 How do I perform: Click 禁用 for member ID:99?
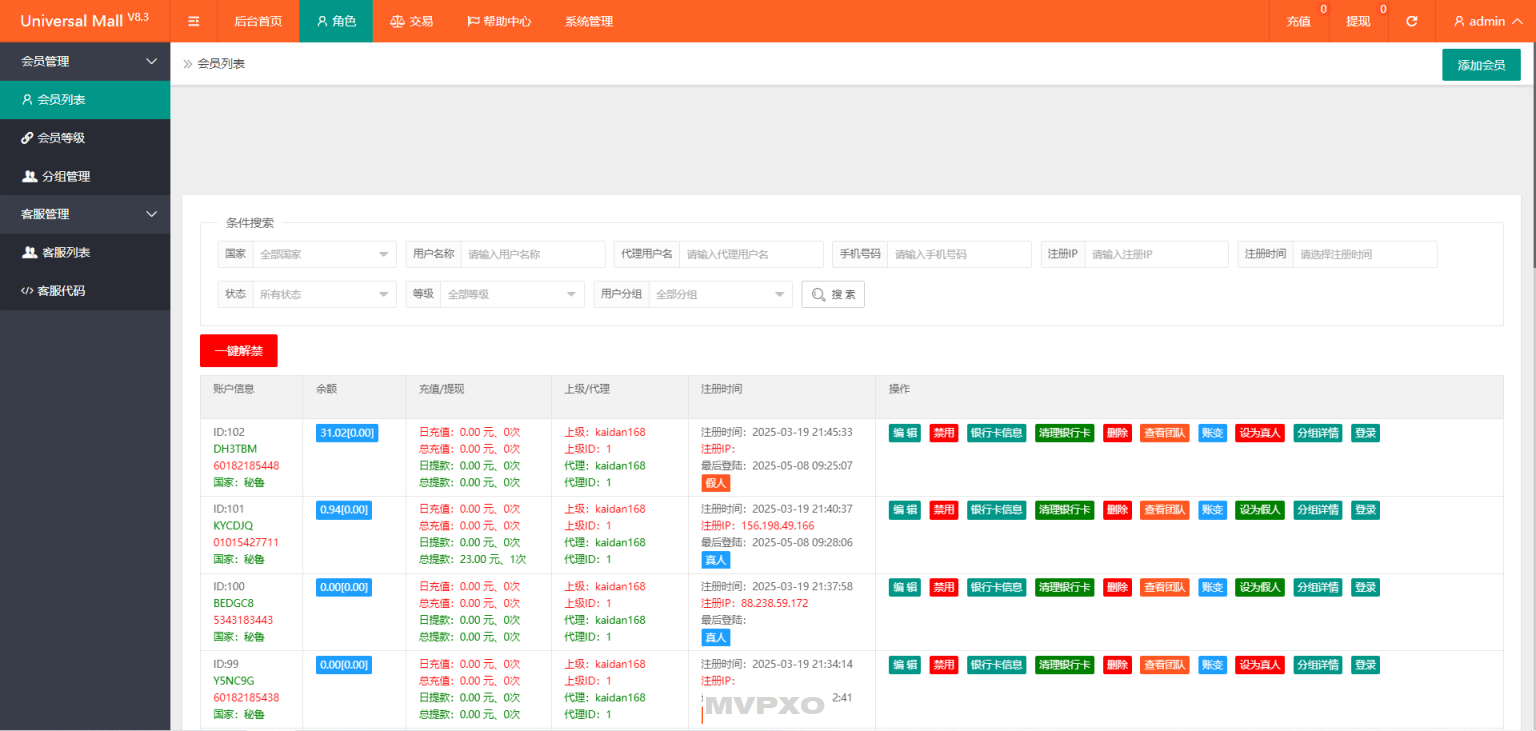[x=944, y=665]
